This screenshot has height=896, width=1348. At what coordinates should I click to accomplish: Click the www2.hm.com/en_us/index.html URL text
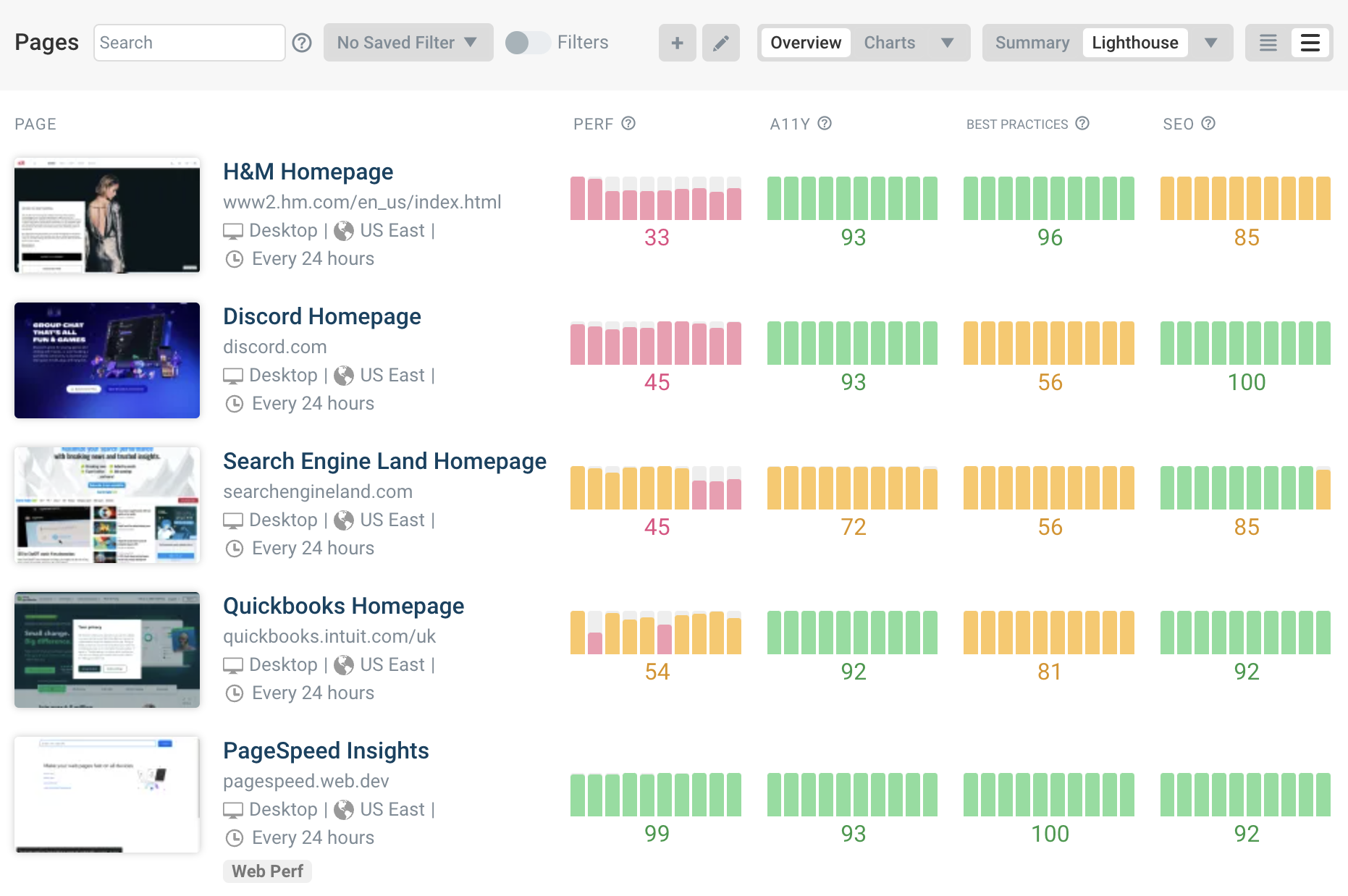click(x=362, y=202)
